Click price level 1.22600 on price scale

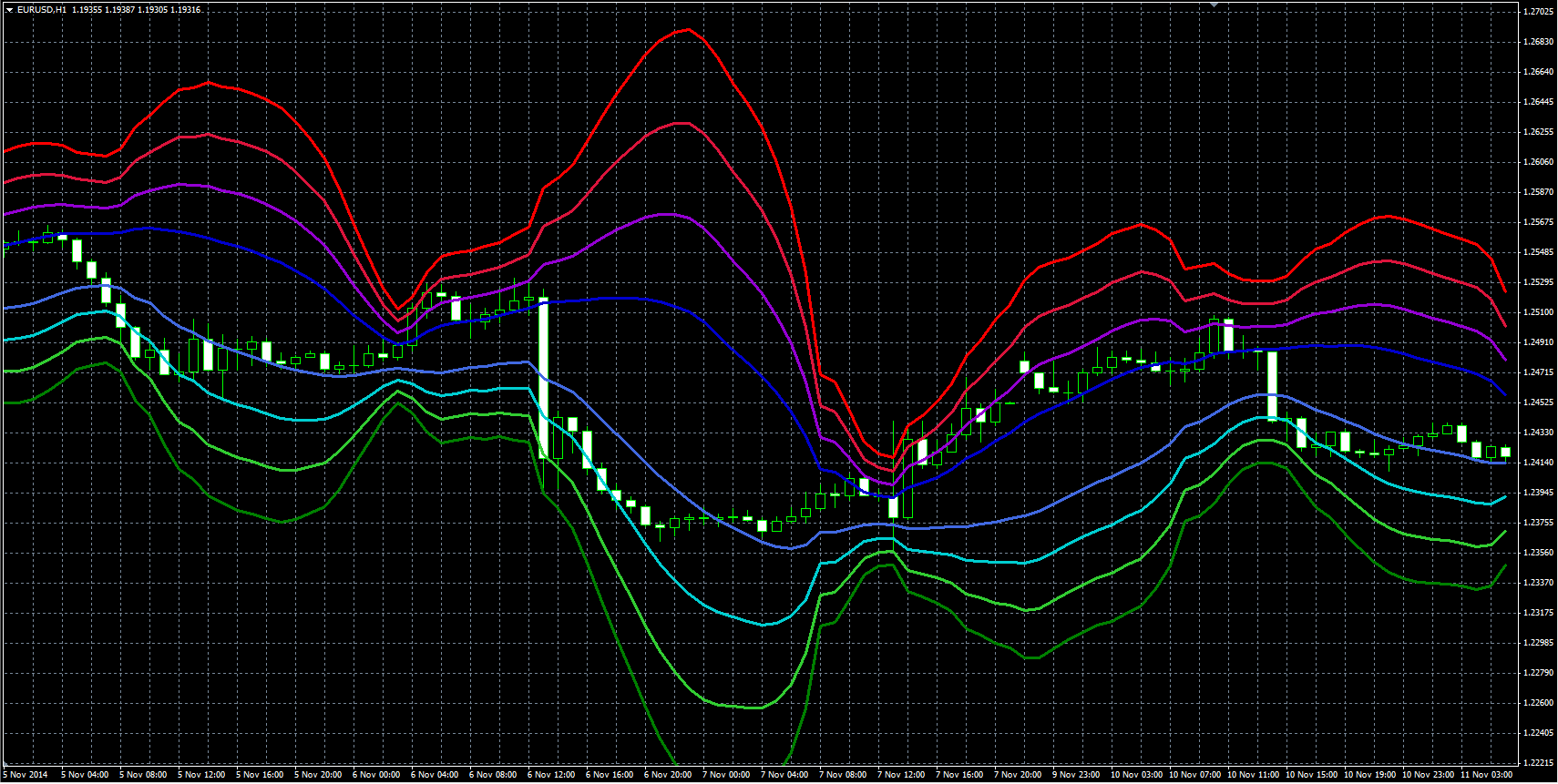(x=1538, y=703)
